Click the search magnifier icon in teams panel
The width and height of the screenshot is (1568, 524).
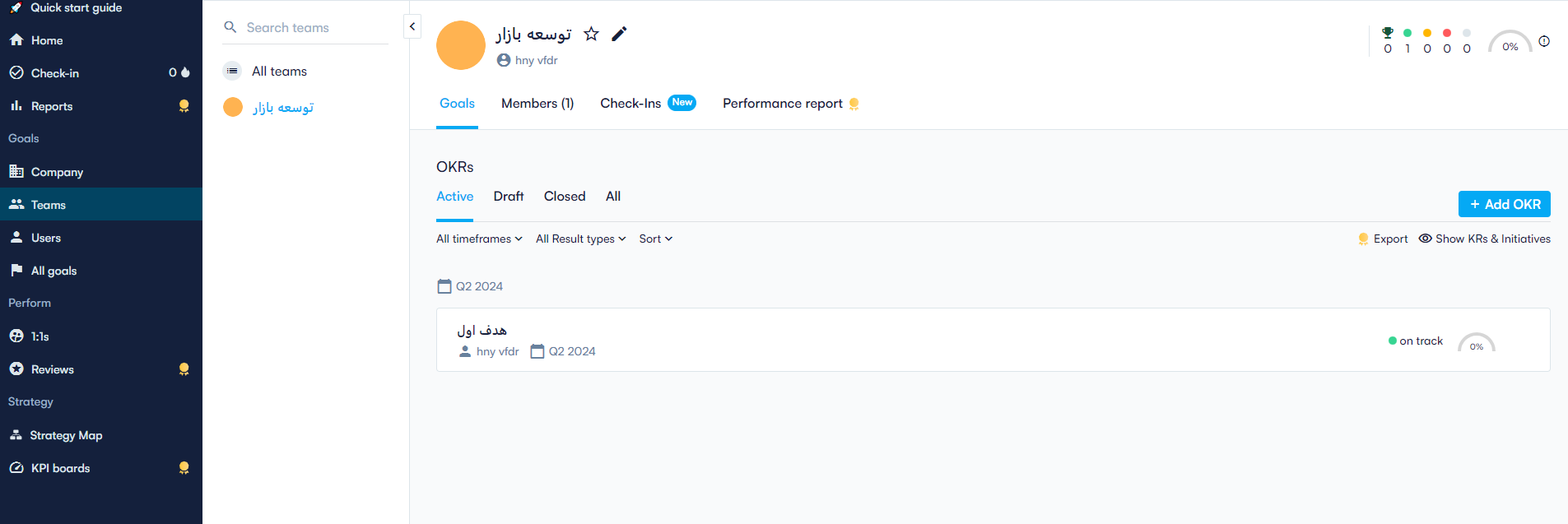pyautogui.click(x=230, y=27)
